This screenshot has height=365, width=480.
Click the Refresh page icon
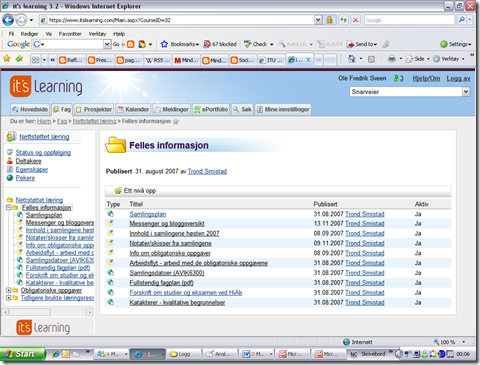[343, 20]
